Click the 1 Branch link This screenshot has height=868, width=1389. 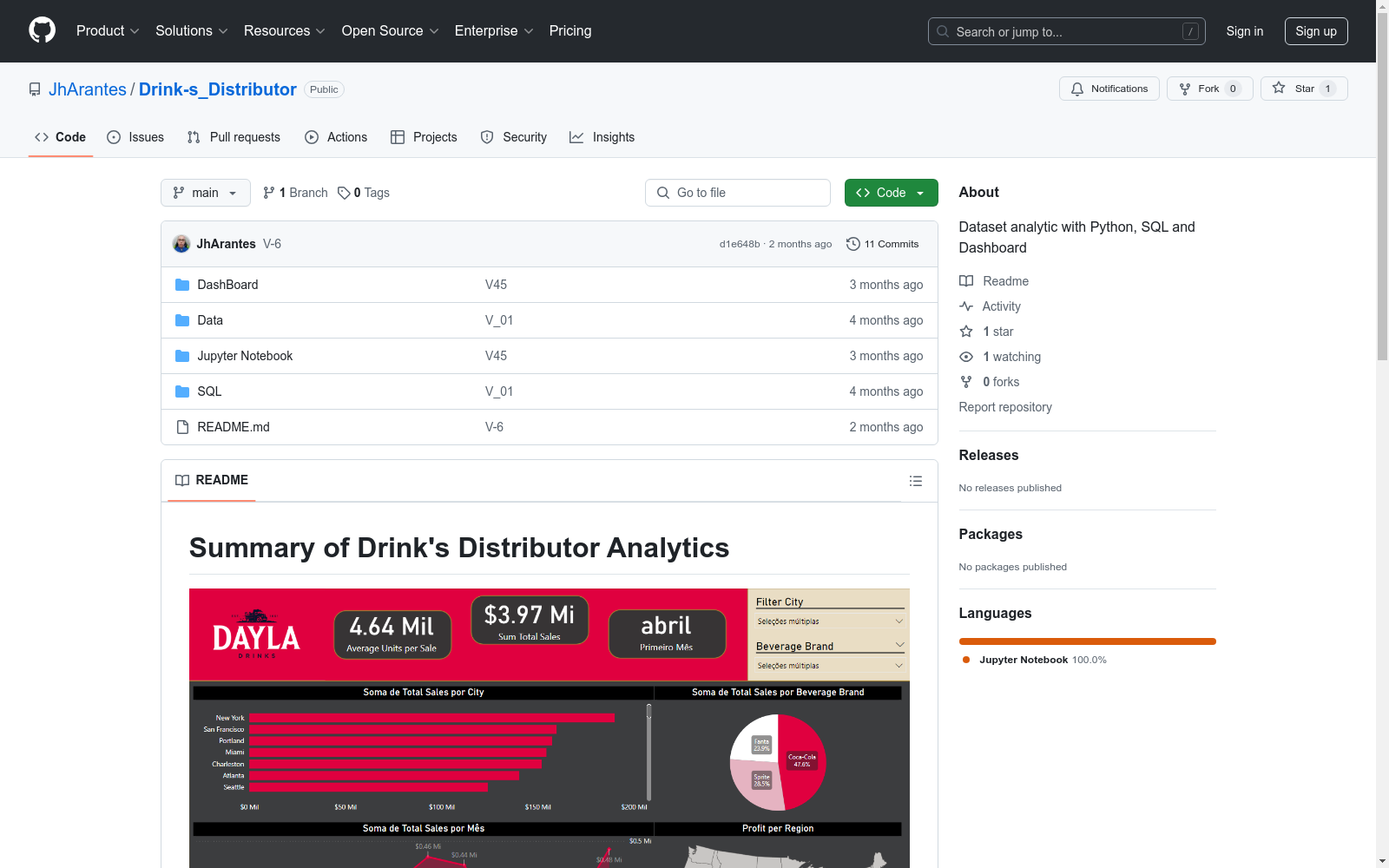[x=296, y=193]
